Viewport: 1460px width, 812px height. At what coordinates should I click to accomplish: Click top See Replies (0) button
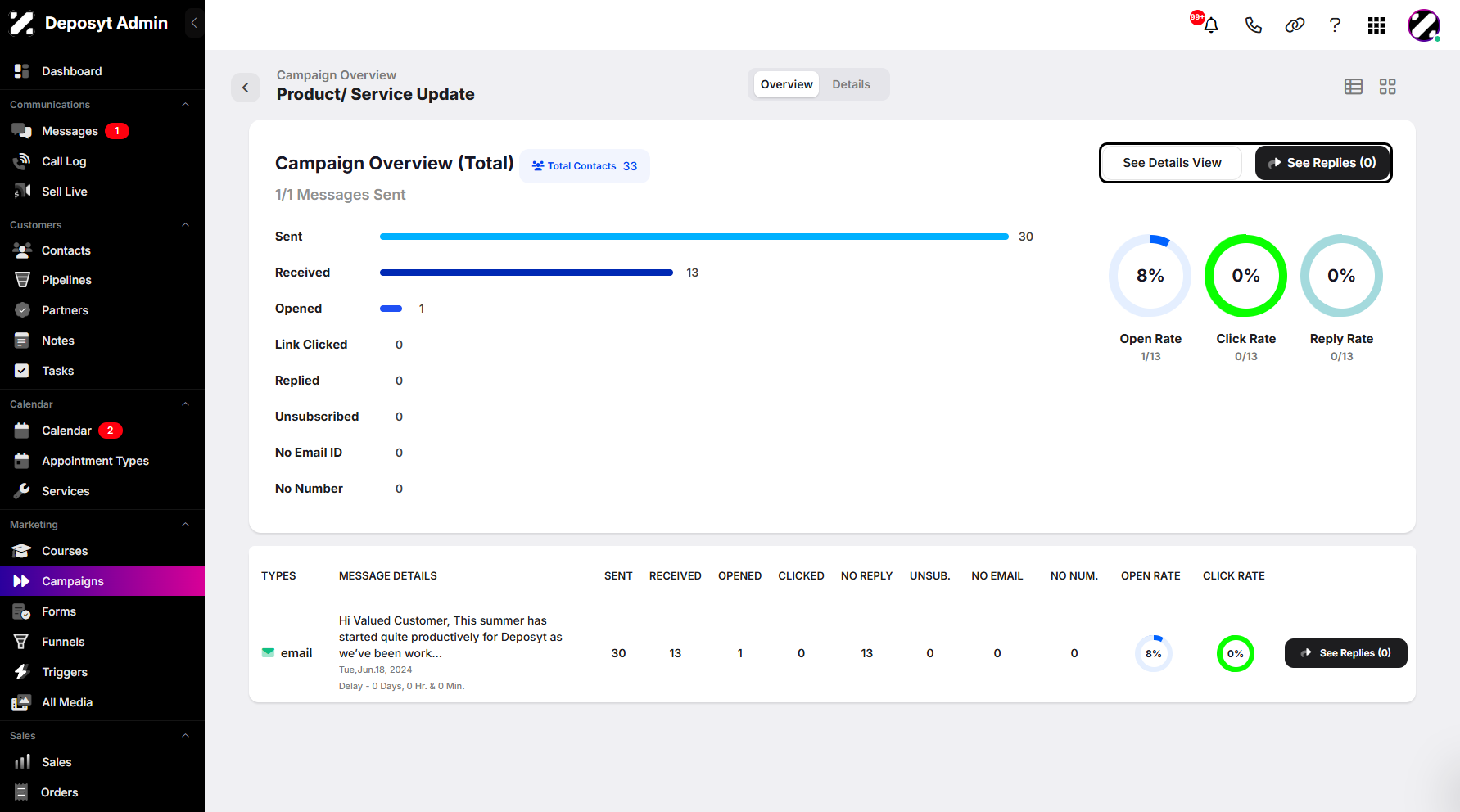point(1322,163)
